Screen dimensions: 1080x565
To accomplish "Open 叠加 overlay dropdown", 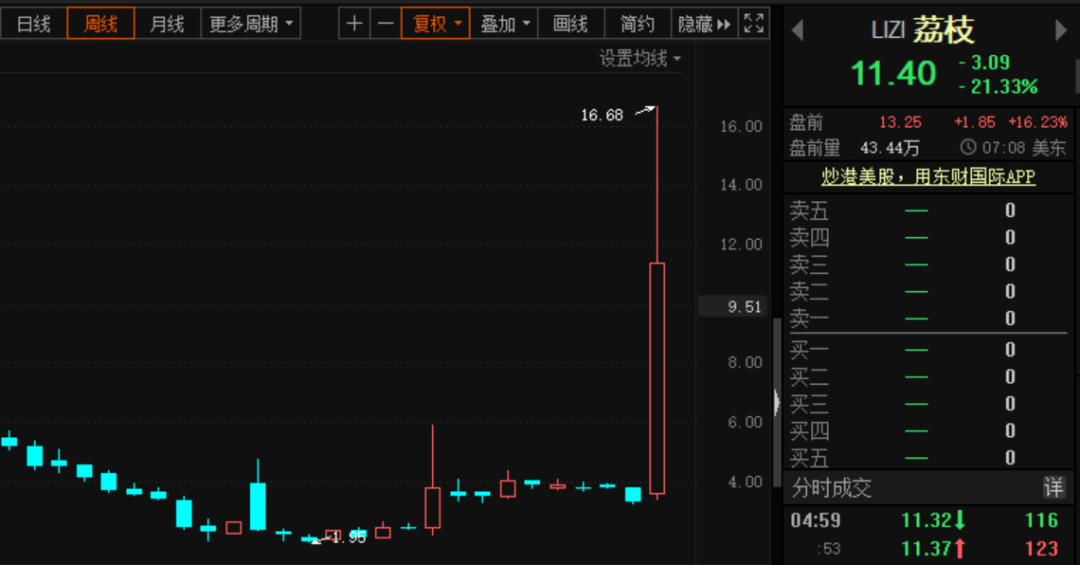I will click(x=504, y=23).
